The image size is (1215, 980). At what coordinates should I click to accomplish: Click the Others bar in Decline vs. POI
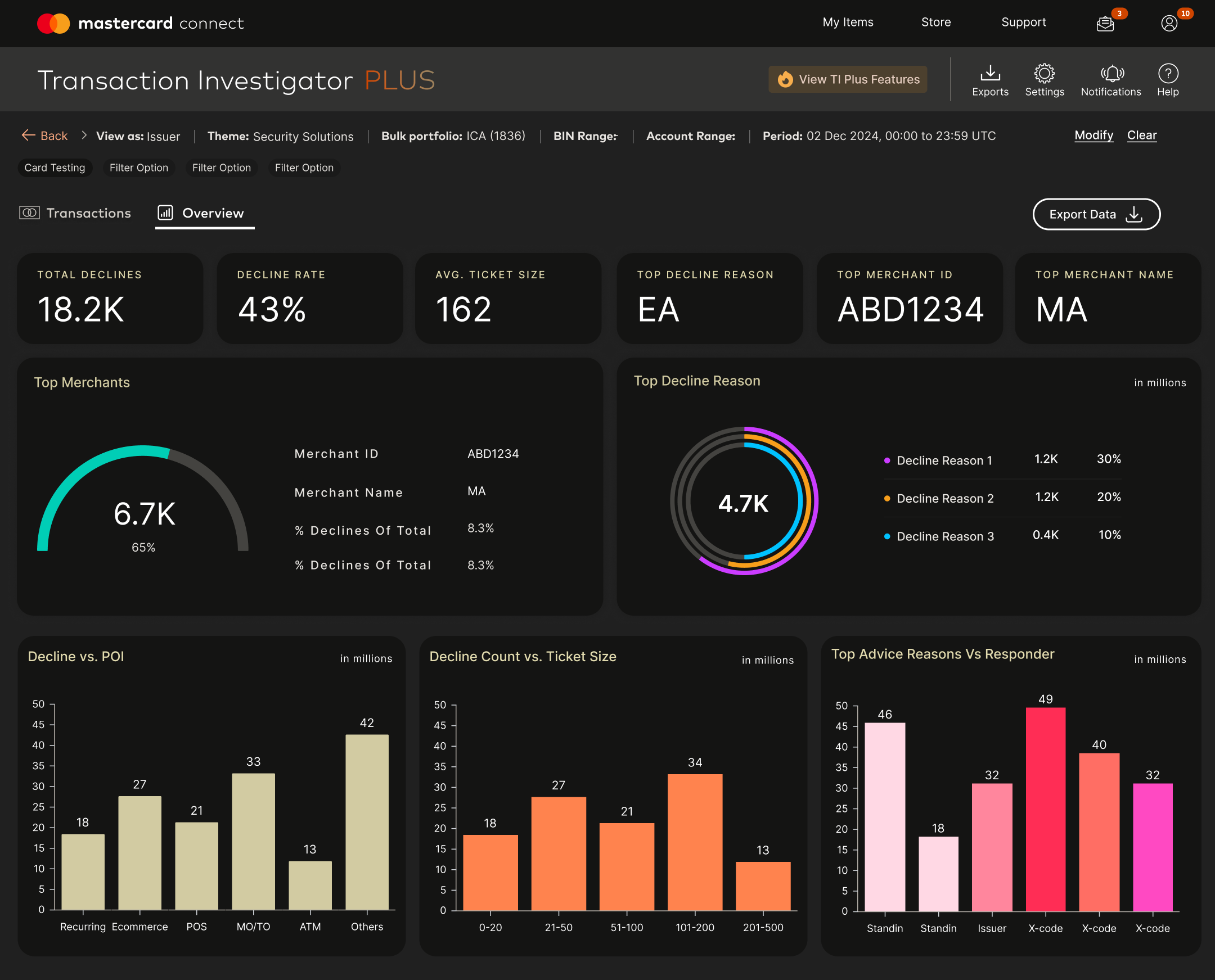(367, 821)
